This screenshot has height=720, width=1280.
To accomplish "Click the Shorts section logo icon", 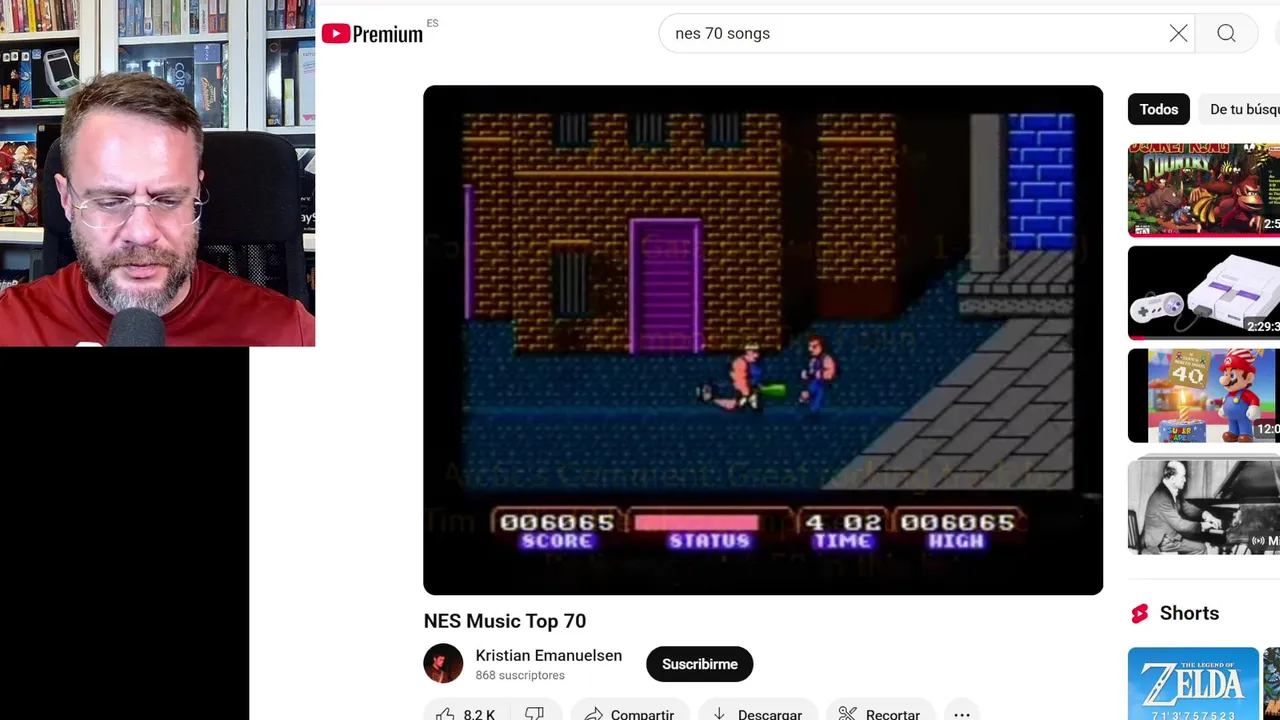I will (1140, 613).
